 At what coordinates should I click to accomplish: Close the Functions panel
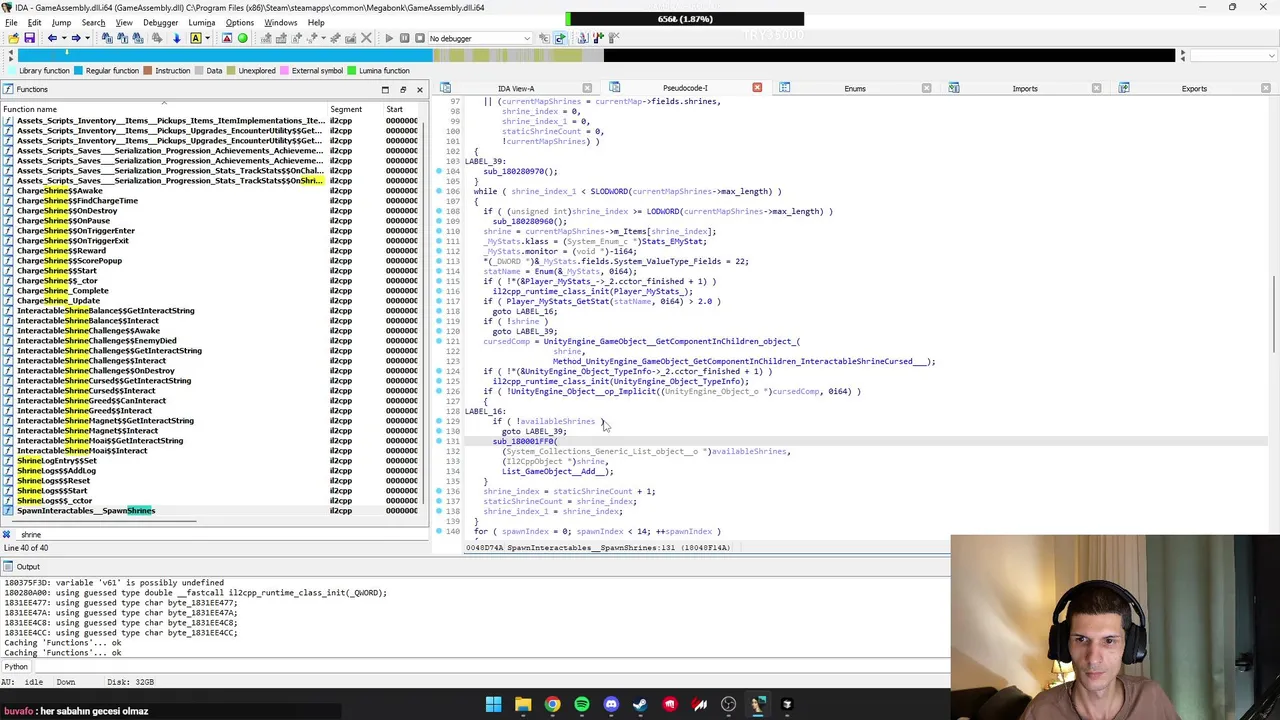tap(419, 90)
